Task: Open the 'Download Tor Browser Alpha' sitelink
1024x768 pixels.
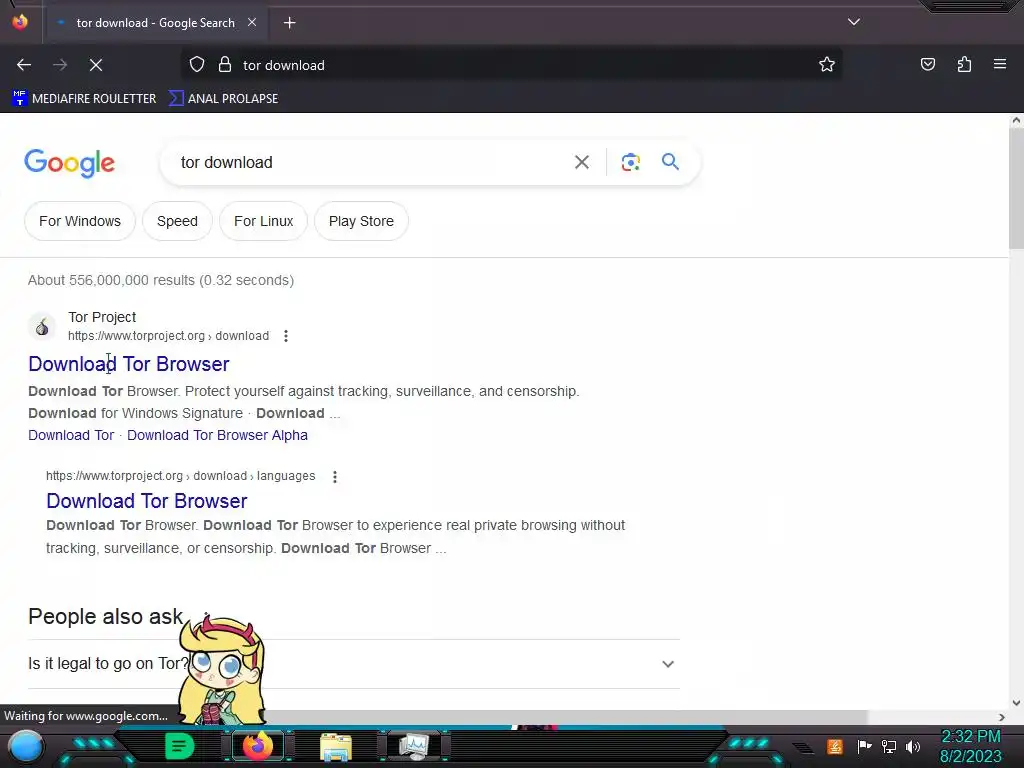Action: point(217,436)
